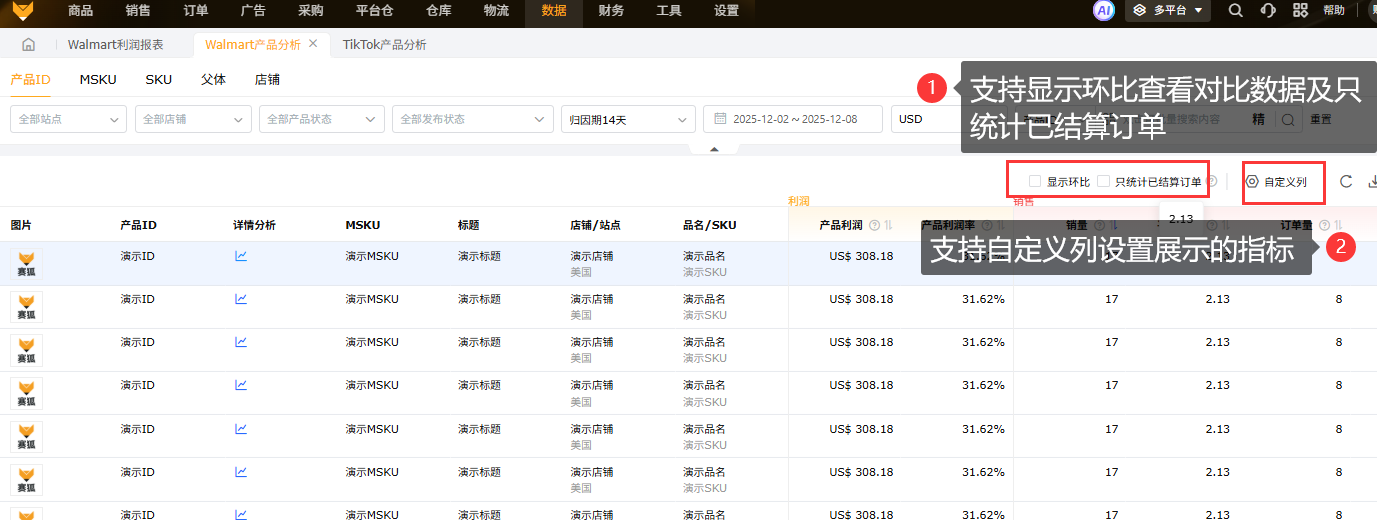Click the 帮助 link
Viewport: 1377px width, 520px height.
tap(1334, 11)
